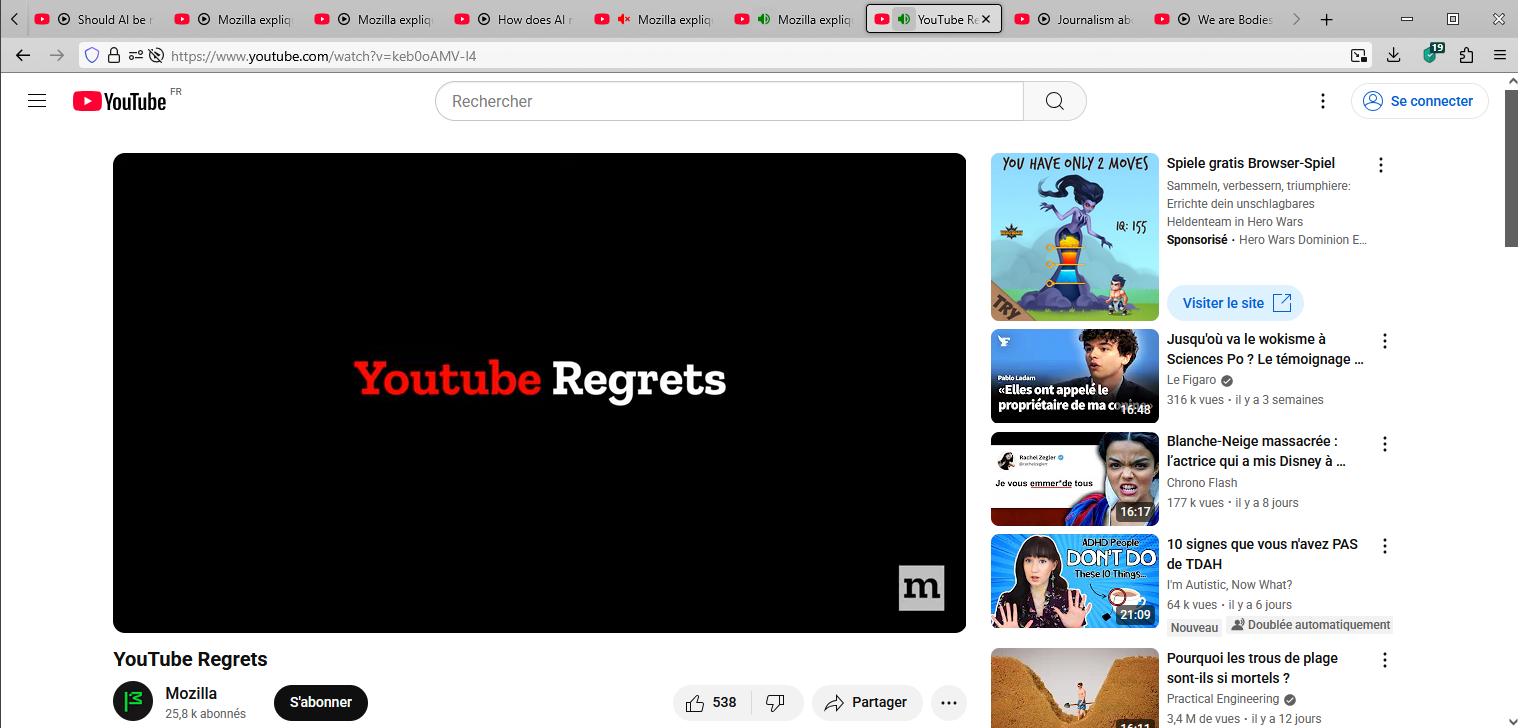Open the Firefox application hamburger menu
The height and width of the screenshot is (728, 1518).
click(1500, 56)
